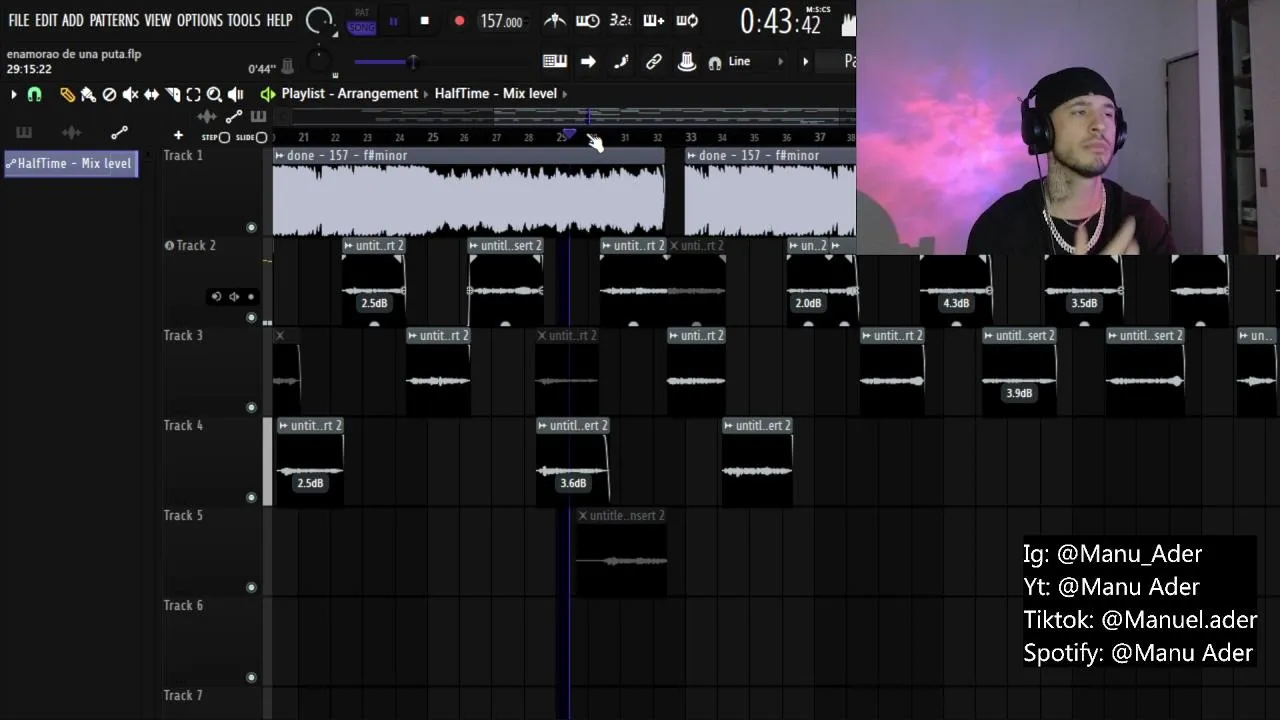Open the VIEW menu
Image resolution: width=1280 pixels, height=720 pixels.
coord(157,20)
